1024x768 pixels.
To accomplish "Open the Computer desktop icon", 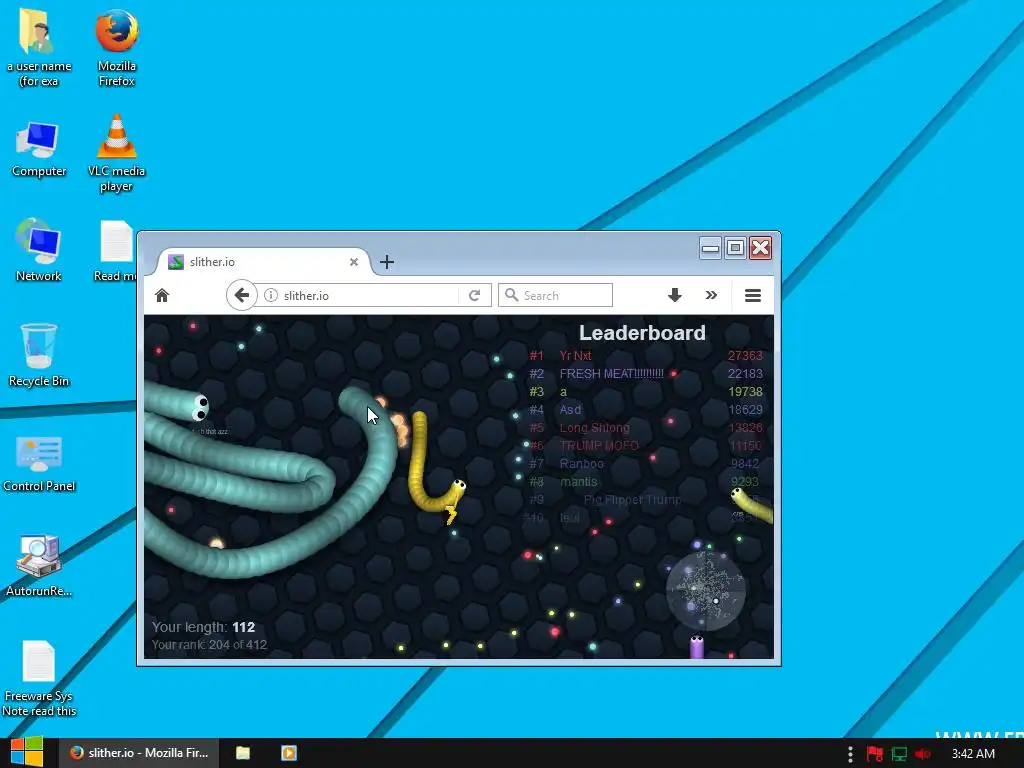I will tap(39, 149).
